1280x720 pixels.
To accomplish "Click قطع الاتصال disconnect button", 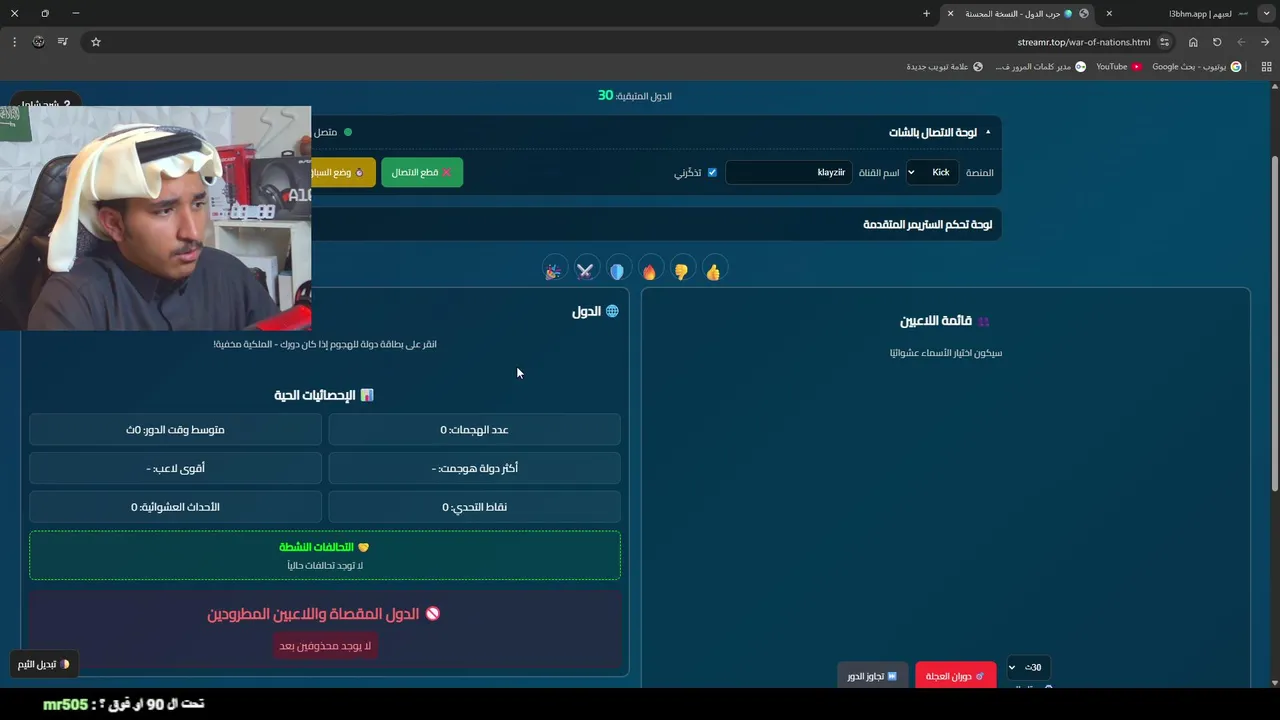I will [422, 172].
